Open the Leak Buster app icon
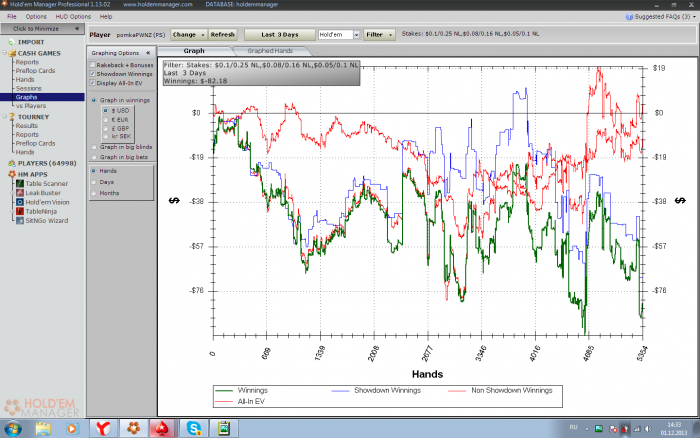 pyautogui.click(x=20, y=193)
